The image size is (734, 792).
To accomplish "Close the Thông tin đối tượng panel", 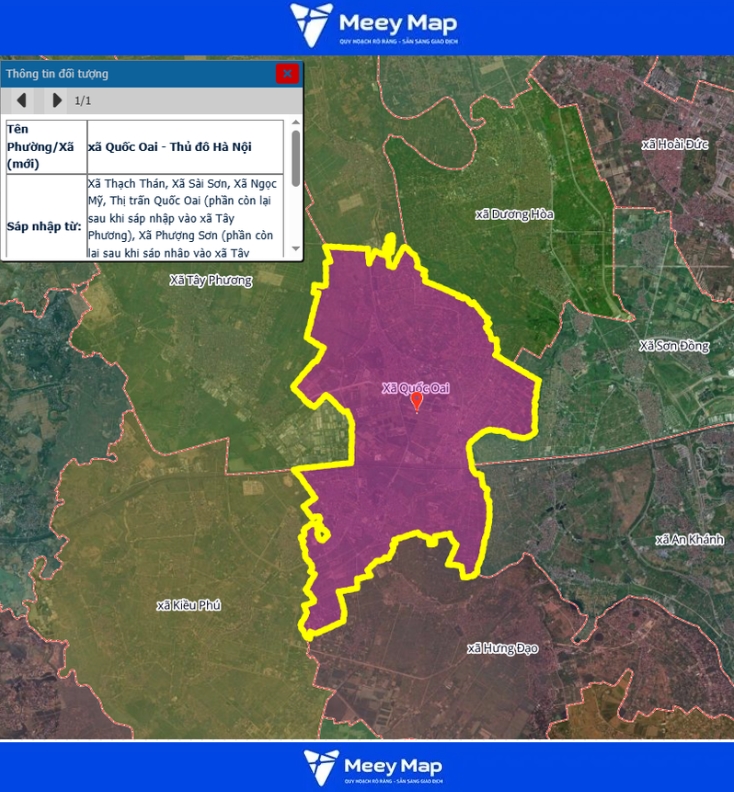I will pos(287,74).
